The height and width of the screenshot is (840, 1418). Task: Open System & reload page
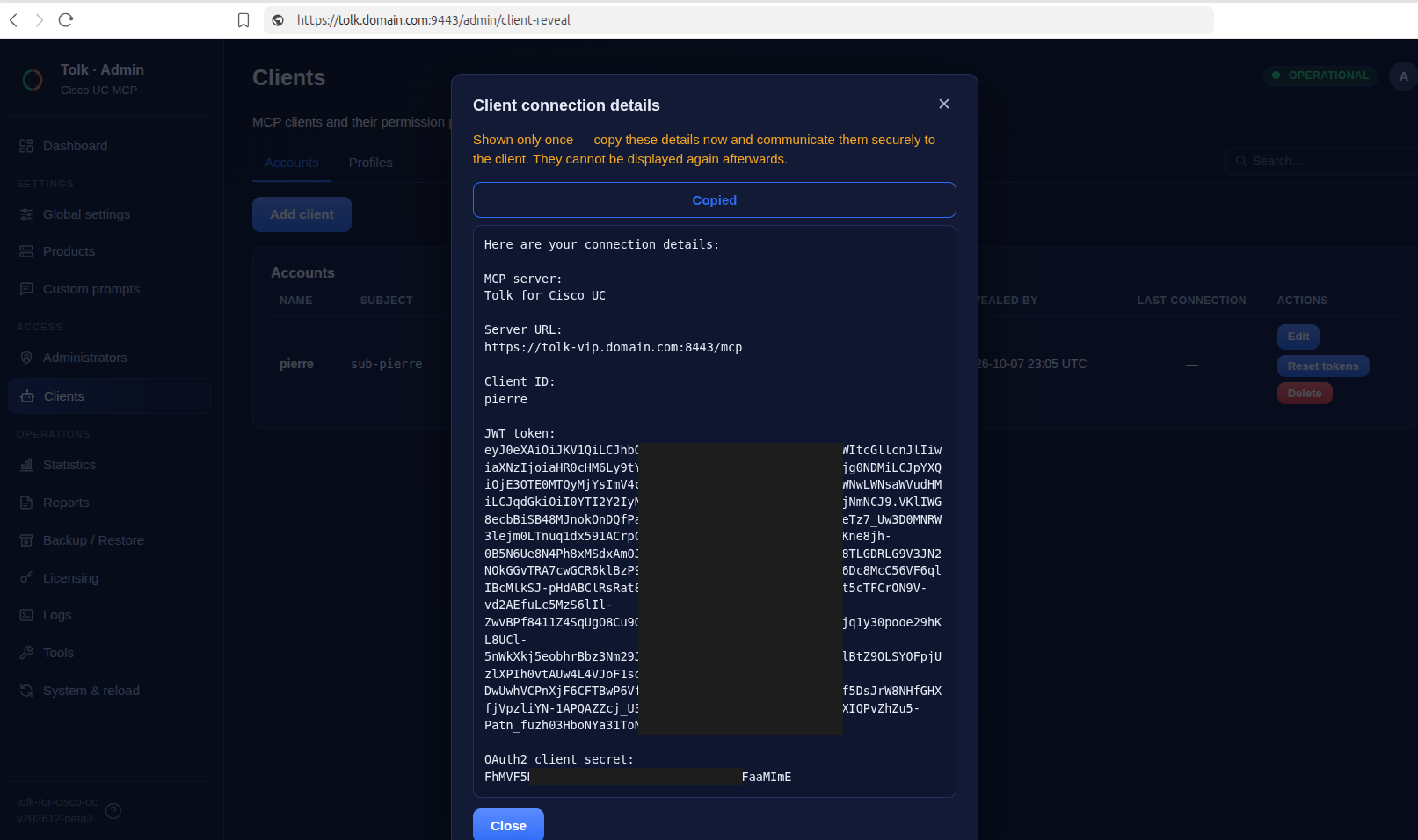[x=109, y=691]
